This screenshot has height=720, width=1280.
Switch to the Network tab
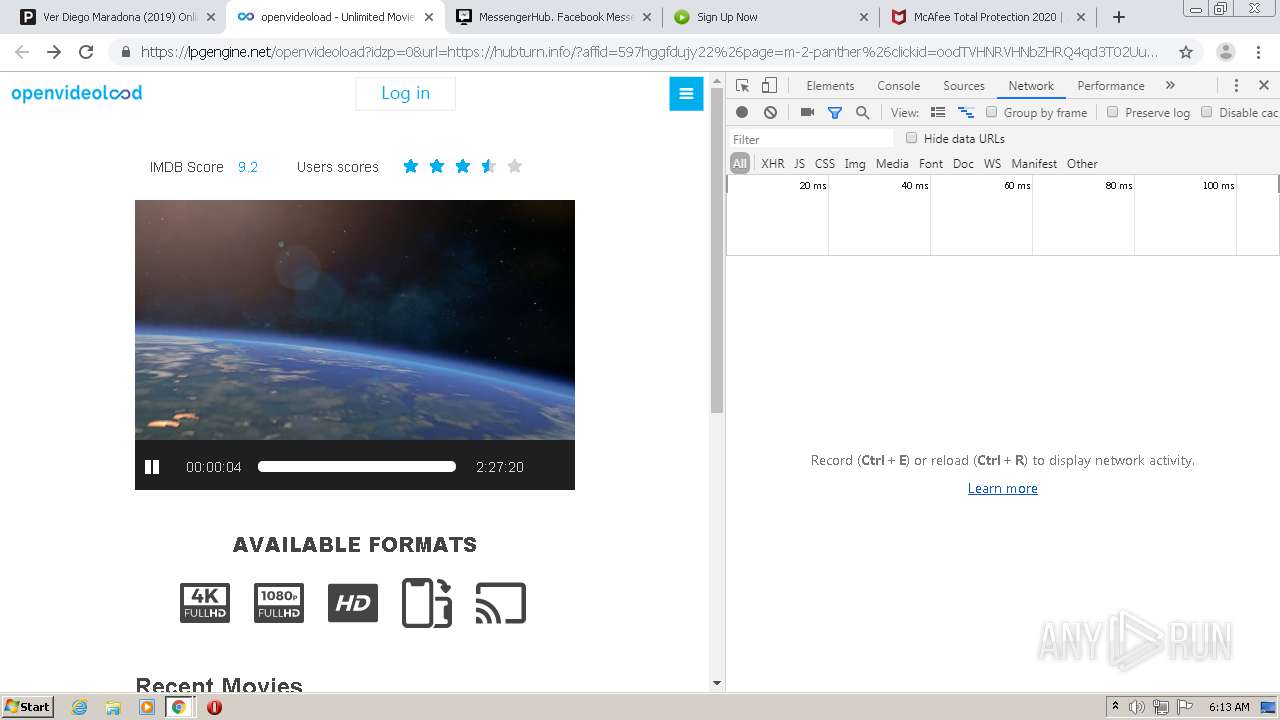1031,86
